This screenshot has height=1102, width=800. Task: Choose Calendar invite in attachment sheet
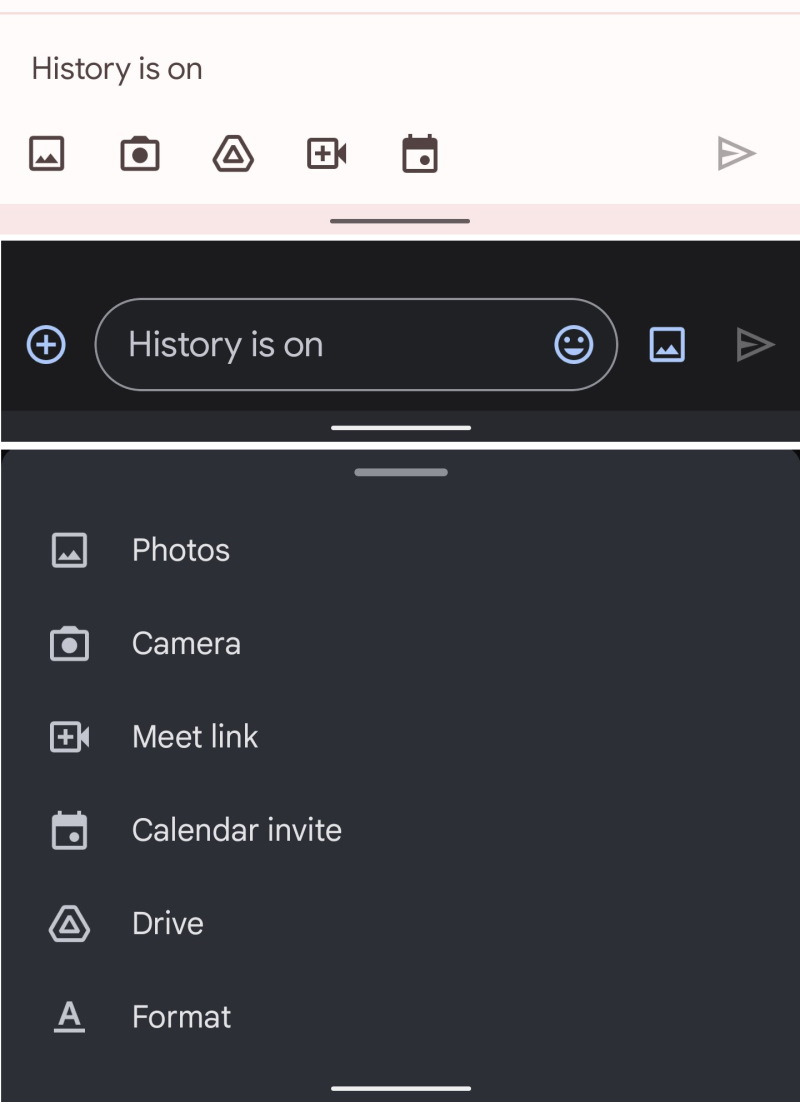400,831
